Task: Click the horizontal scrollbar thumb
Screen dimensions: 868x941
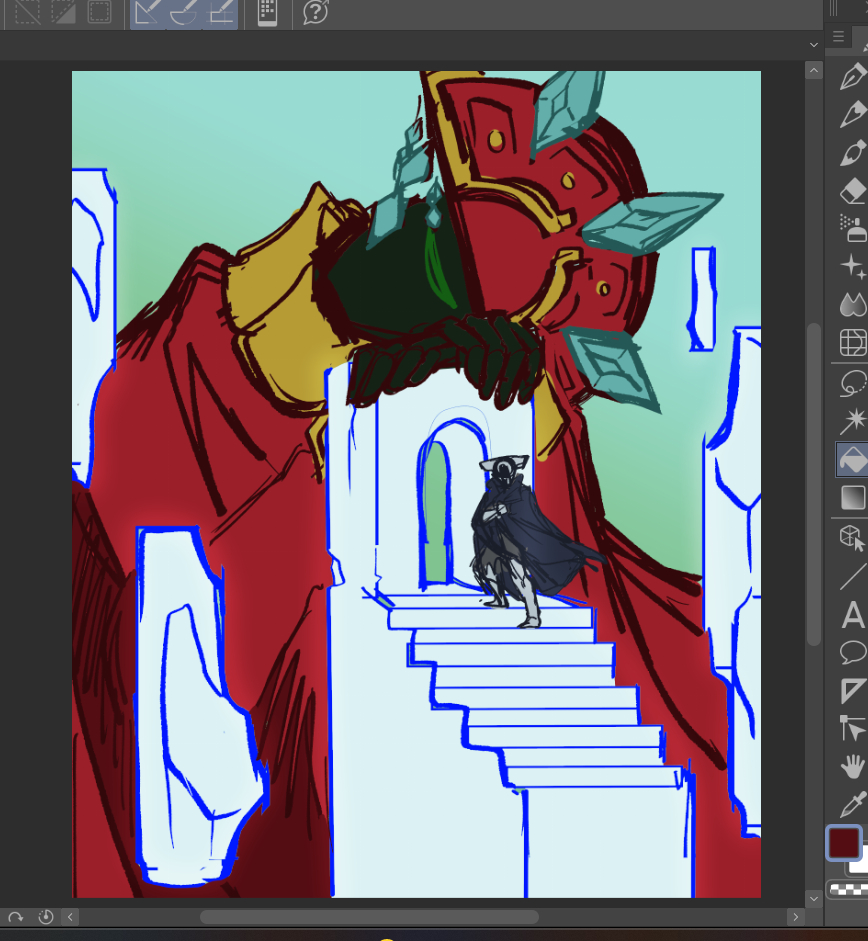Action: [x=368, y=917]
